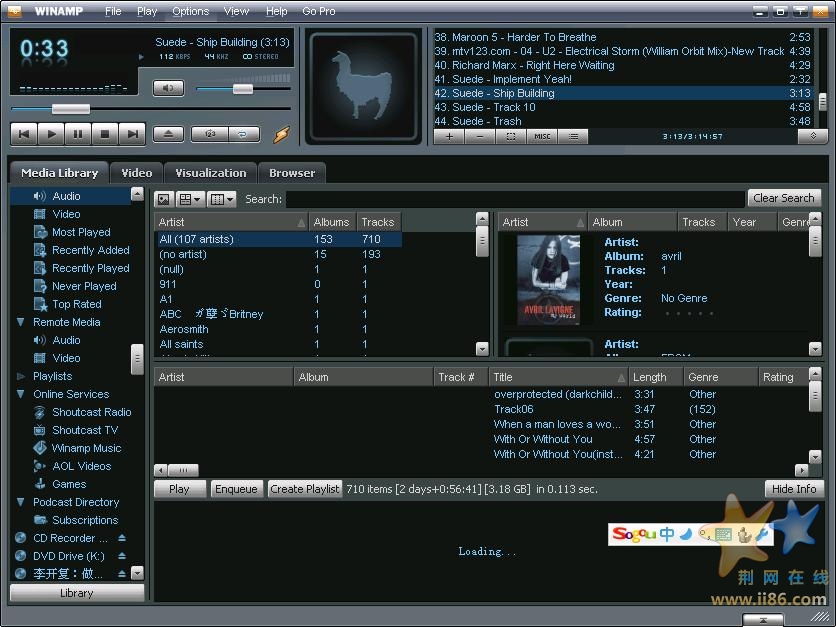The width and height of the screenshot is (836, 627).
Task: Toggle repeat playback mode
Action: (x=243, y=133)
